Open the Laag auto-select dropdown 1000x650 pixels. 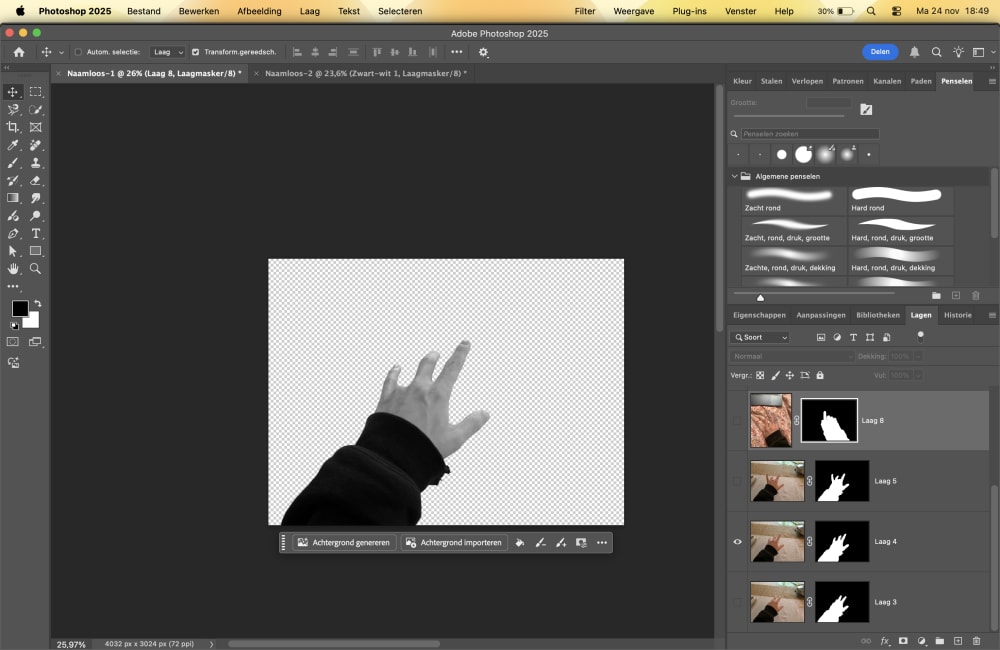click(x=168, y=52)
